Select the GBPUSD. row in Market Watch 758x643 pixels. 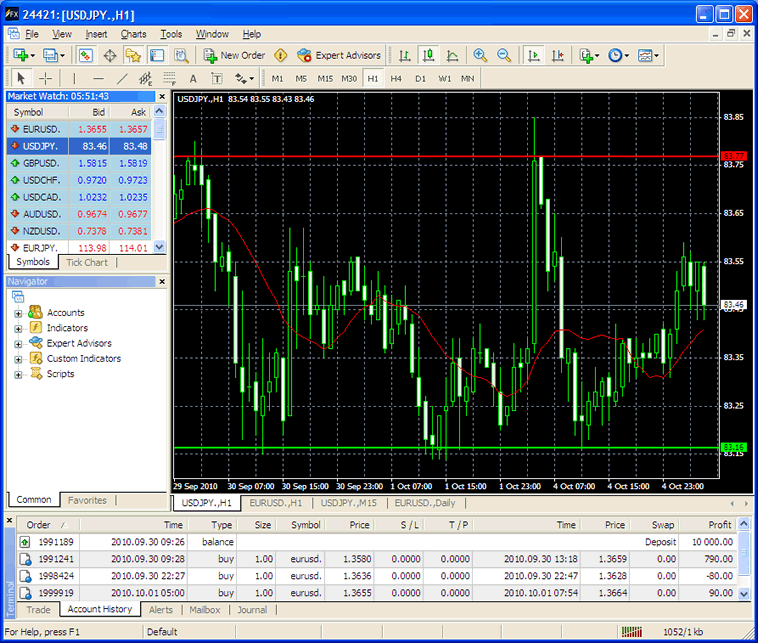coord(79,163)
